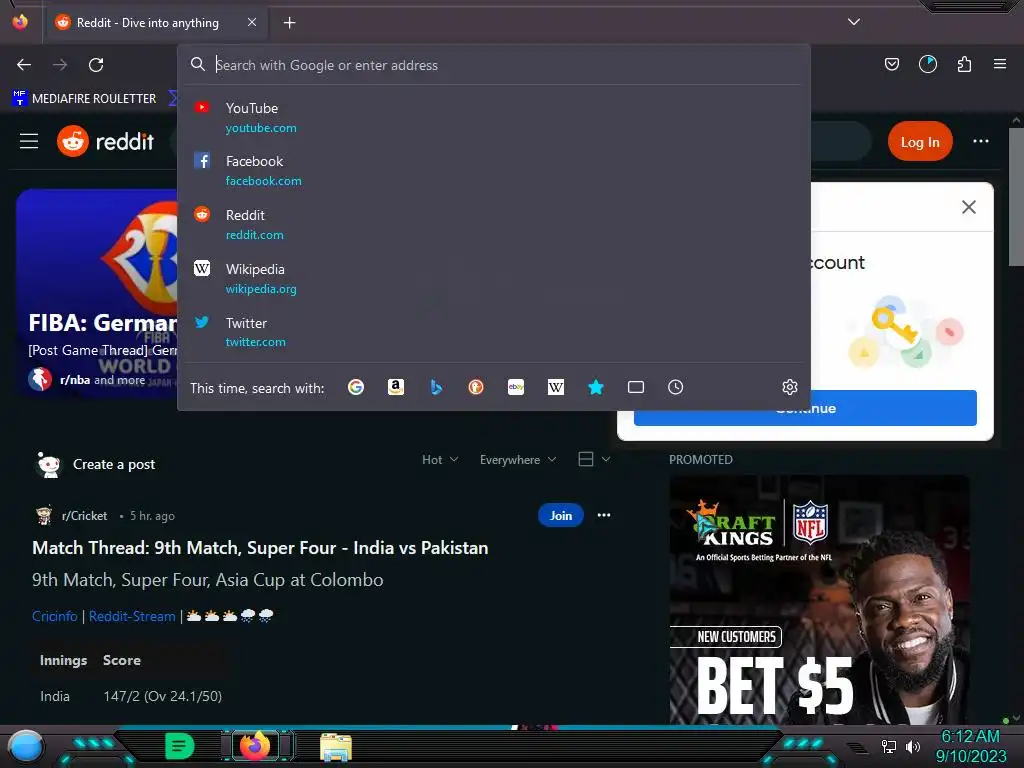The height and width of the screenshot is (768, 1024).
Task: Click the Start orb button
Action: 26,748
